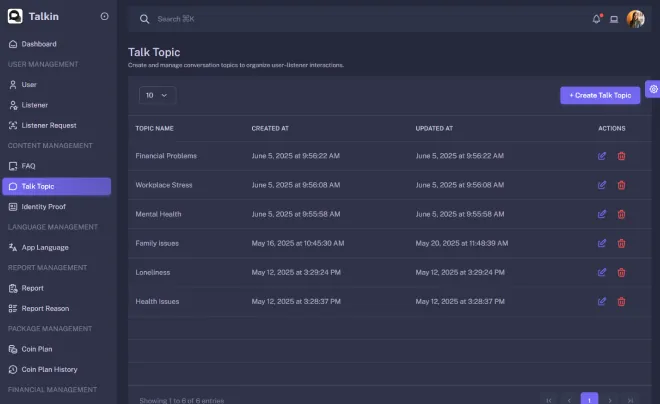Open the Coin Plan page
This screenshot has height=404, width=660.
point(56,349)
